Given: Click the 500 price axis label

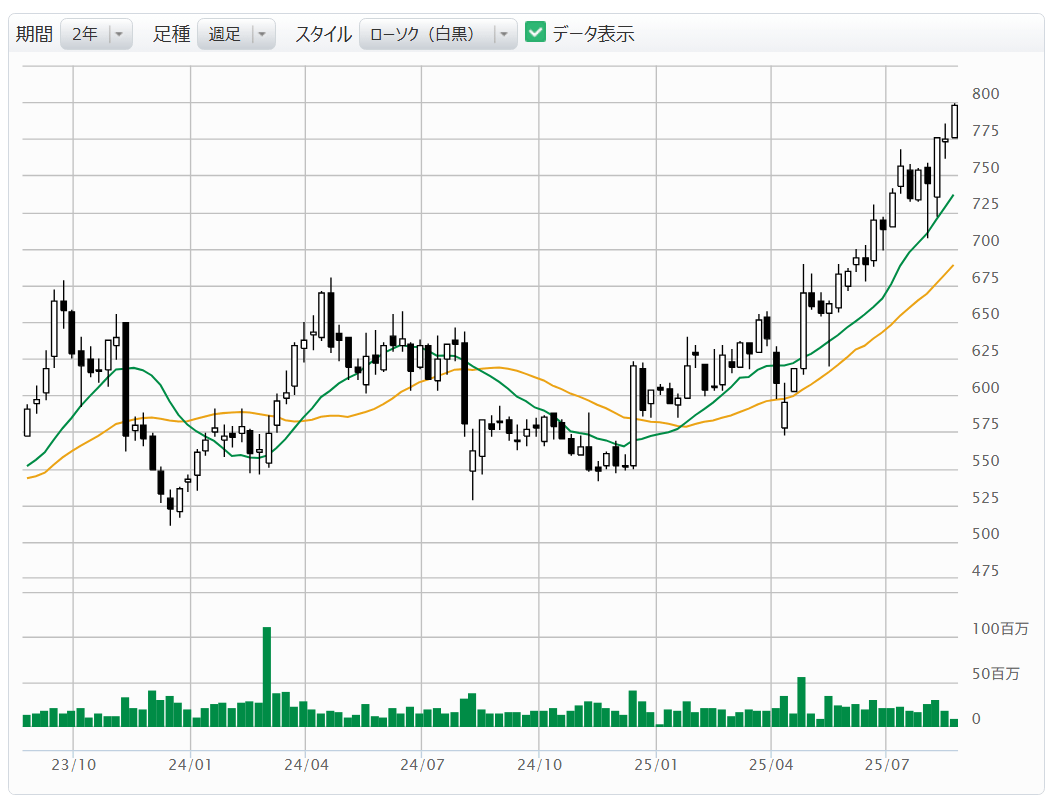Looking at the screenshot, I should click(986, 534).
